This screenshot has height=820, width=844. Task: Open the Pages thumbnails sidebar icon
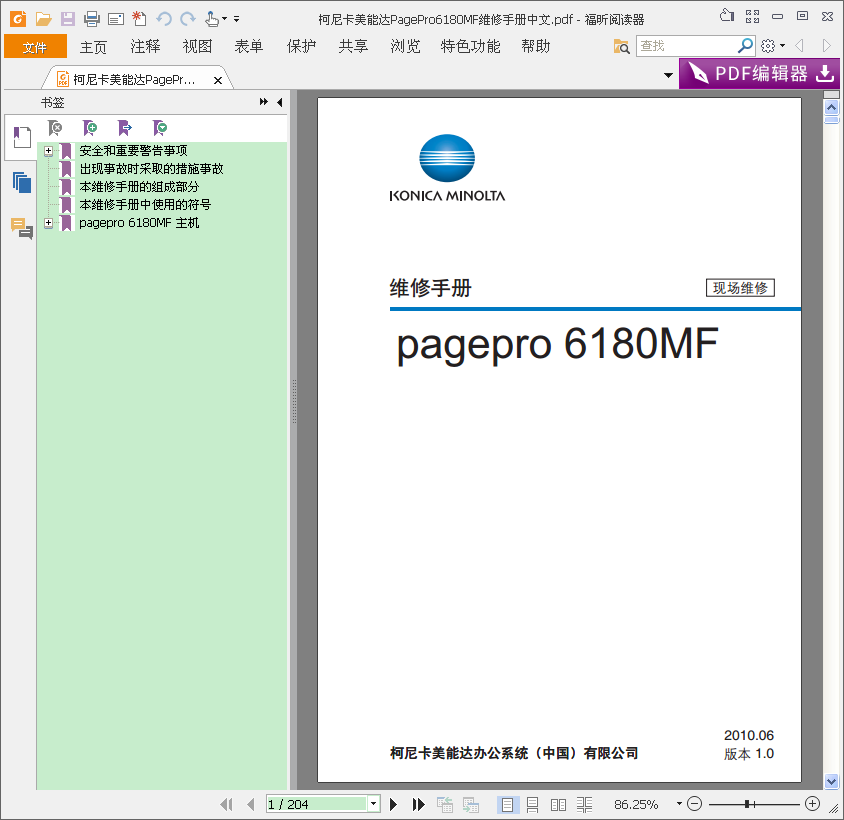pos(22,183)
